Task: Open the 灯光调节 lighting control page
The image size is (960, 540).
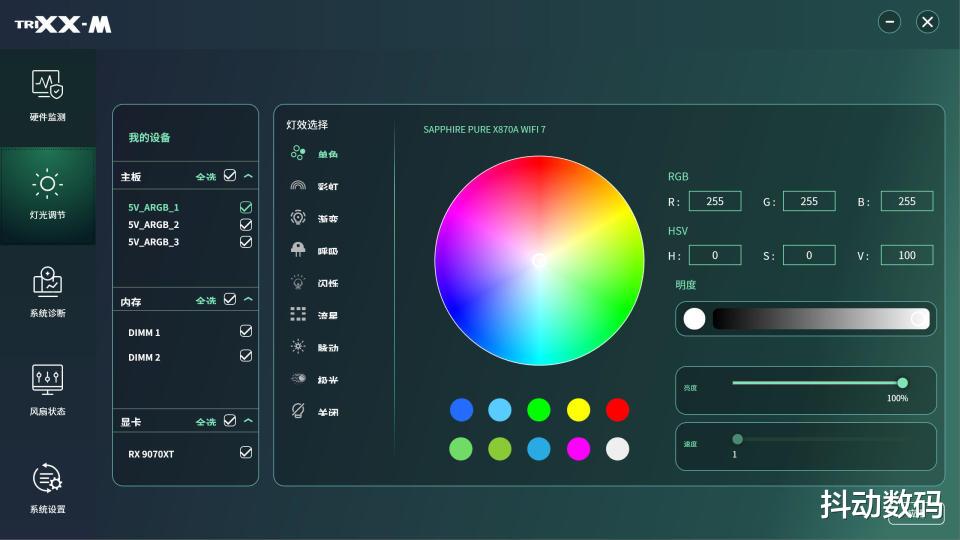Action: pyautogui.click(x=48, y=194)
